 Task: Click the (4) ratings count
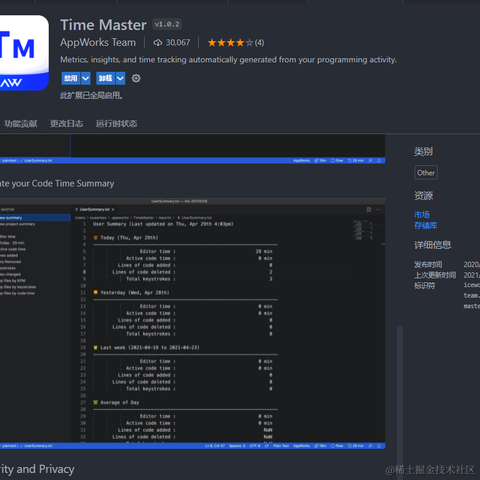(259, 43)
